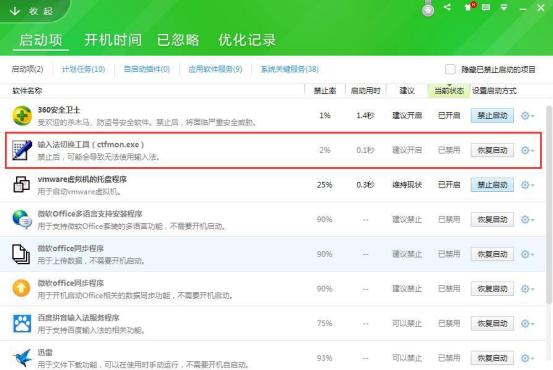Click the 设置启动方式 column header
The width and height of the screenshot is (553, 370).
[x=494, y=91]
